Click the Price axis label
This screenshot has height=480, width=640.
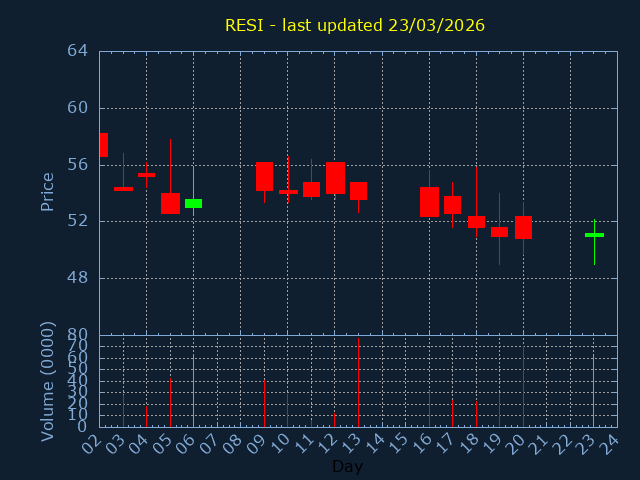pos(47,191)
